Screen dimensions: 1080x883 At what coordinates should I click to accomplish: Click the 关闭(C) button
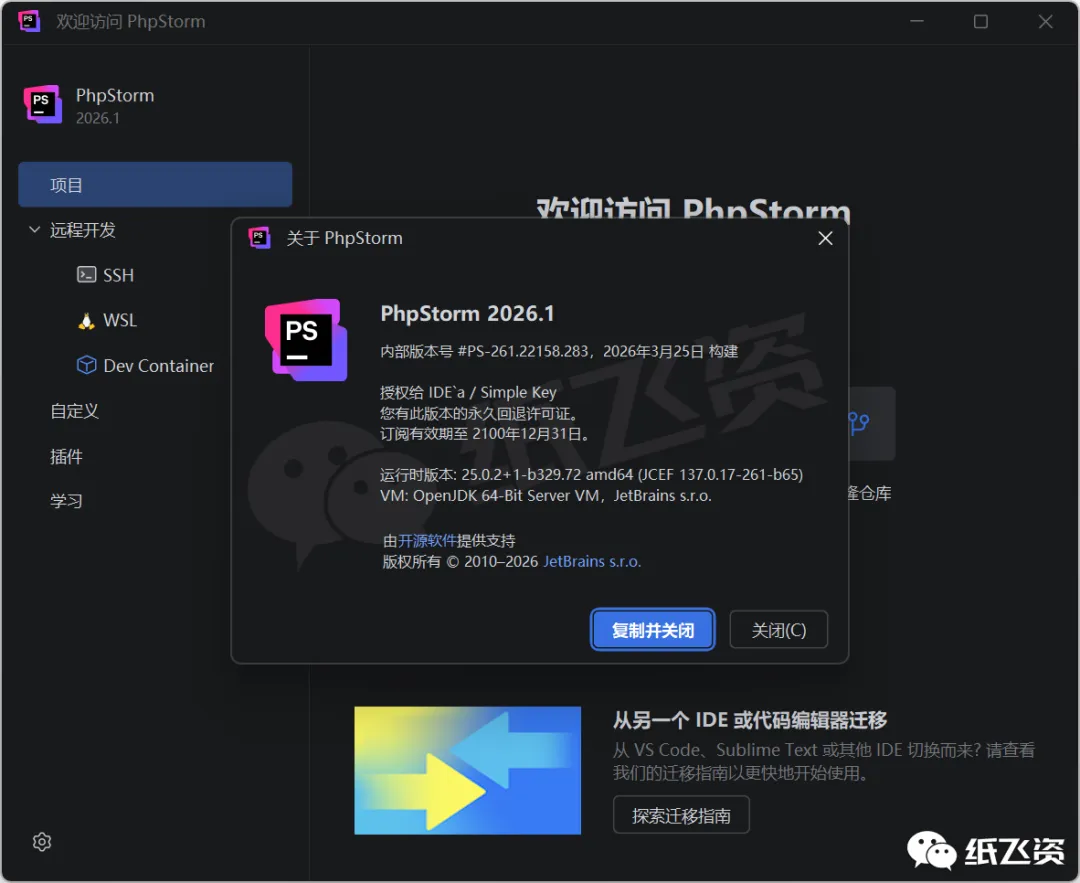(778, 630)
